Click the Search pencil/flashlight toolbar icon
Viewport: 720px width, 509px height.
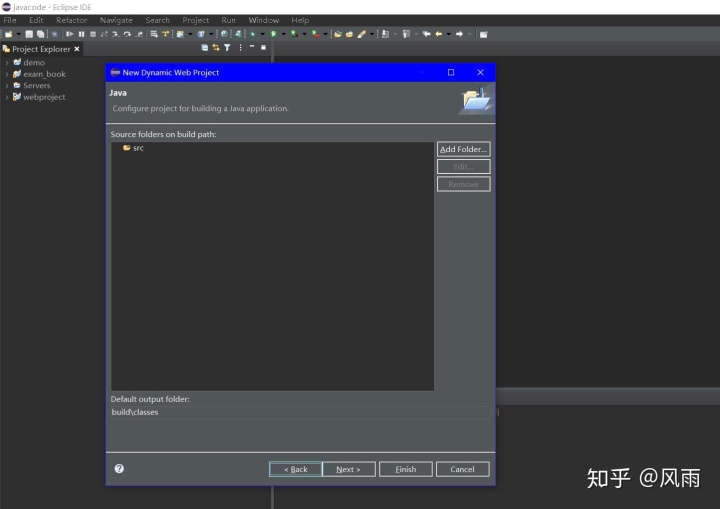pyautogui.click(x=362, y=34)
